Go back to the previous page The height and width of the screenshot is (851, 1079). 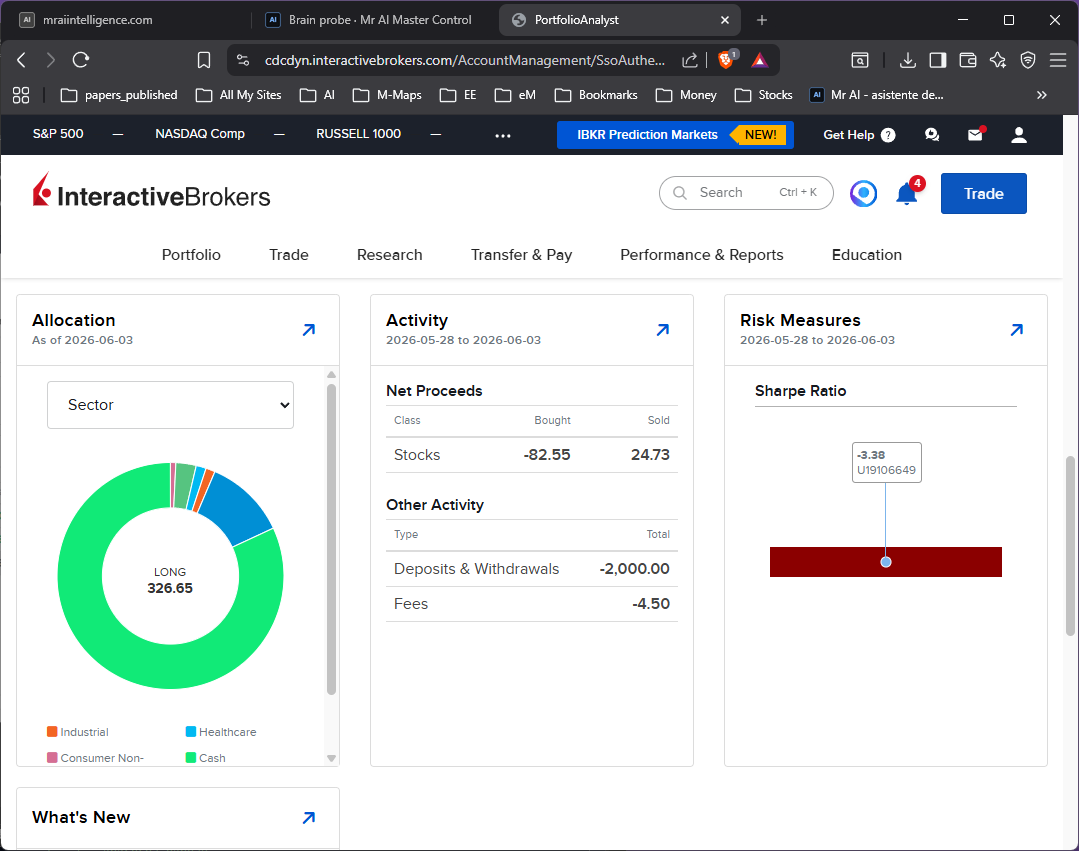pyautogui.click(x=21, y=60)
